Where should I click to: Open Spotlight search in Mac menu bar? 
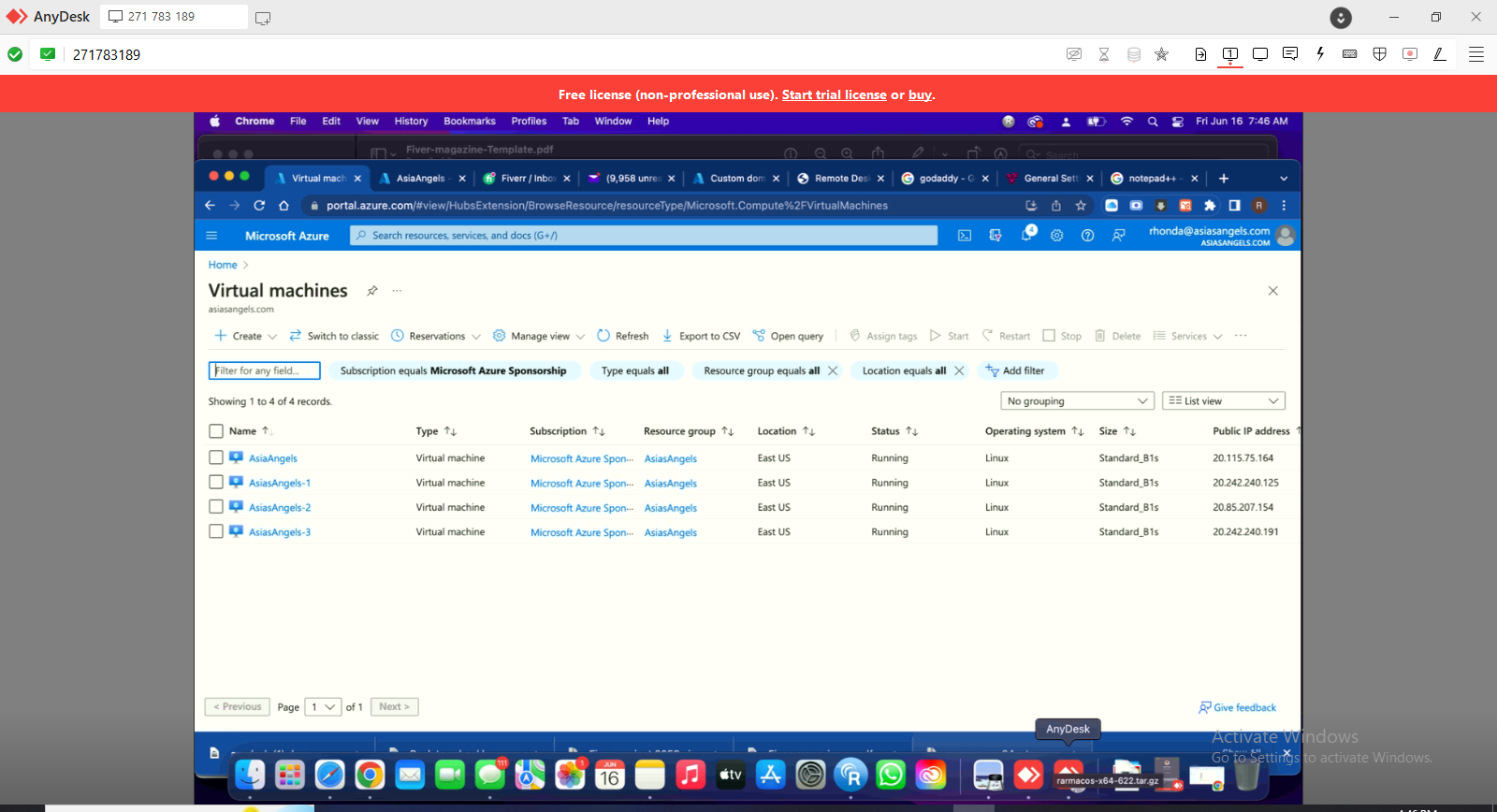point(1153,122)
